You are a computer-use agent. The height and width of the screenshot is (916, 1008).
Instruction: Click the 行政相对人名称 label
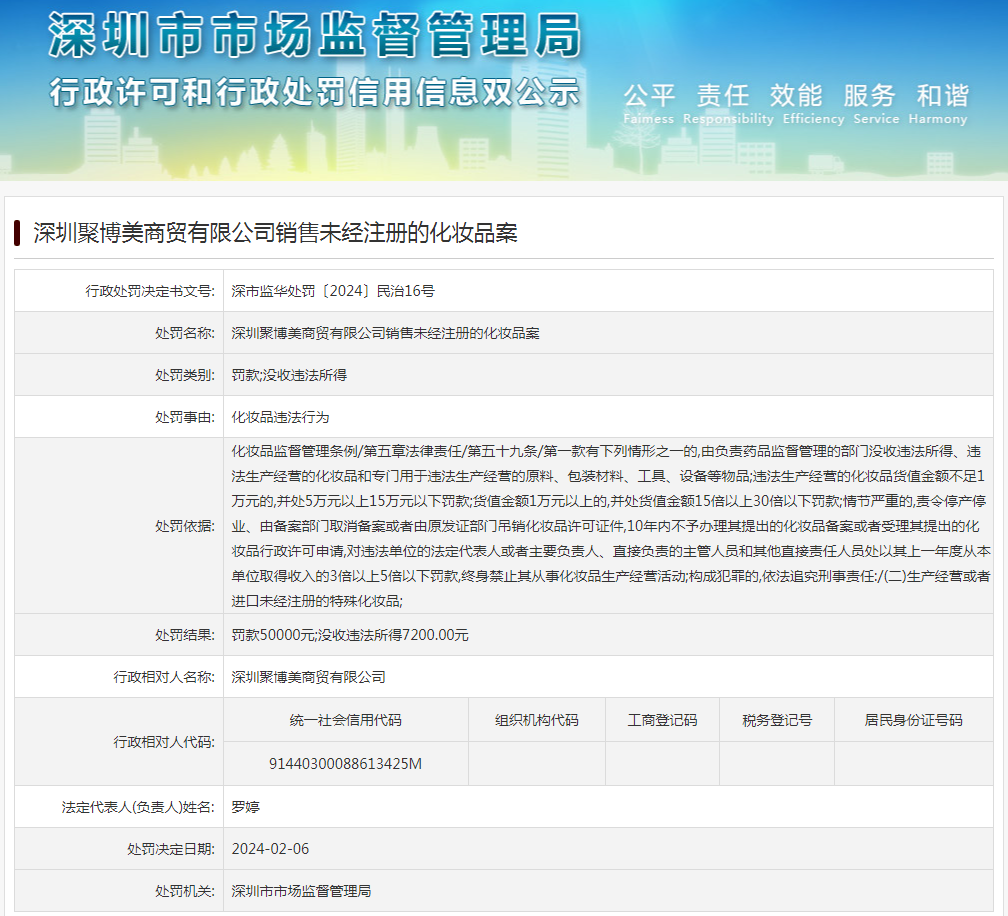point(164,677)
